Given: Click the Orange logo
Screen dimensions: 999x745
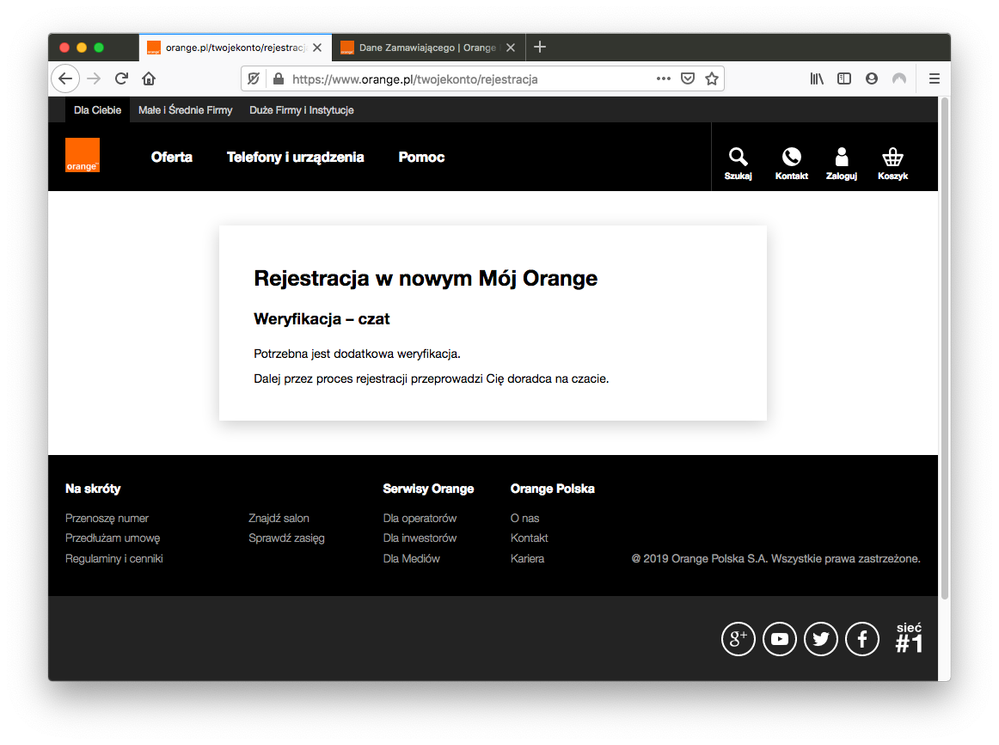Looking at the screenshot, I should pyautogui.click(x=82, y=156).
